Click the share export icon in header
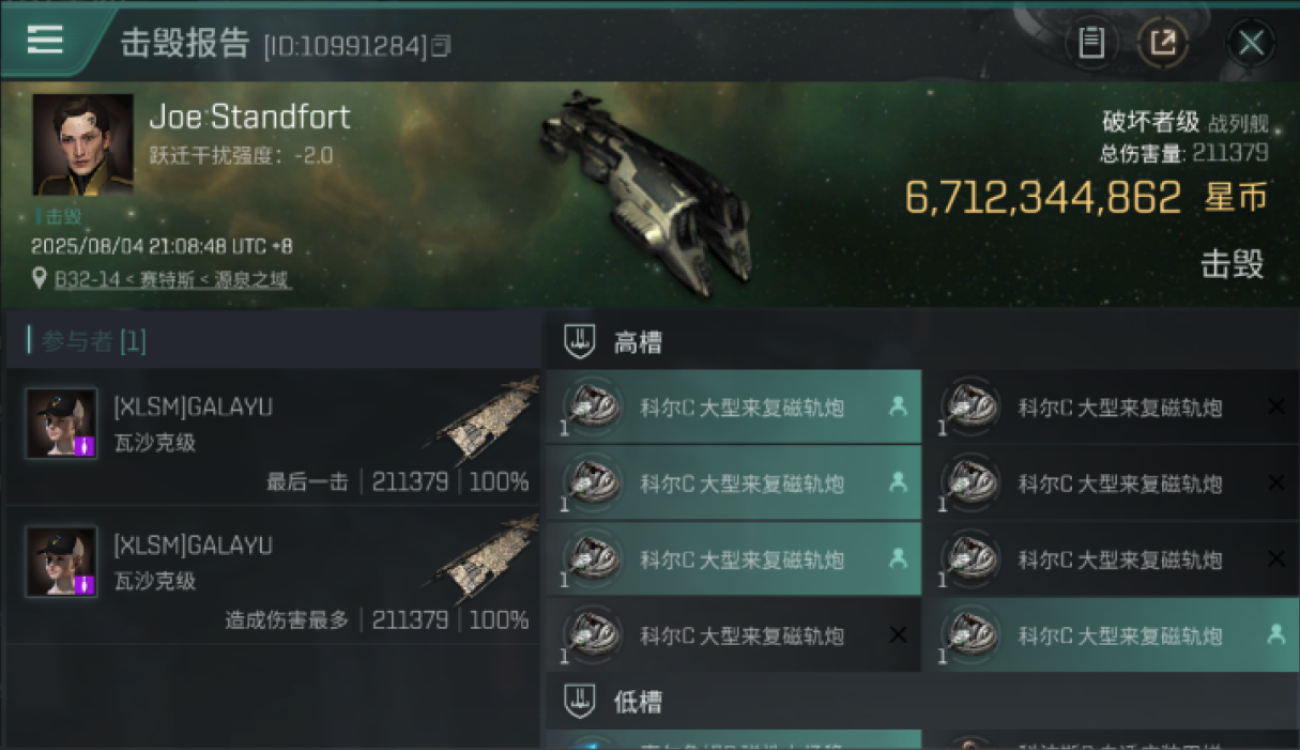1300x750 pixels. coord(1163,43)
